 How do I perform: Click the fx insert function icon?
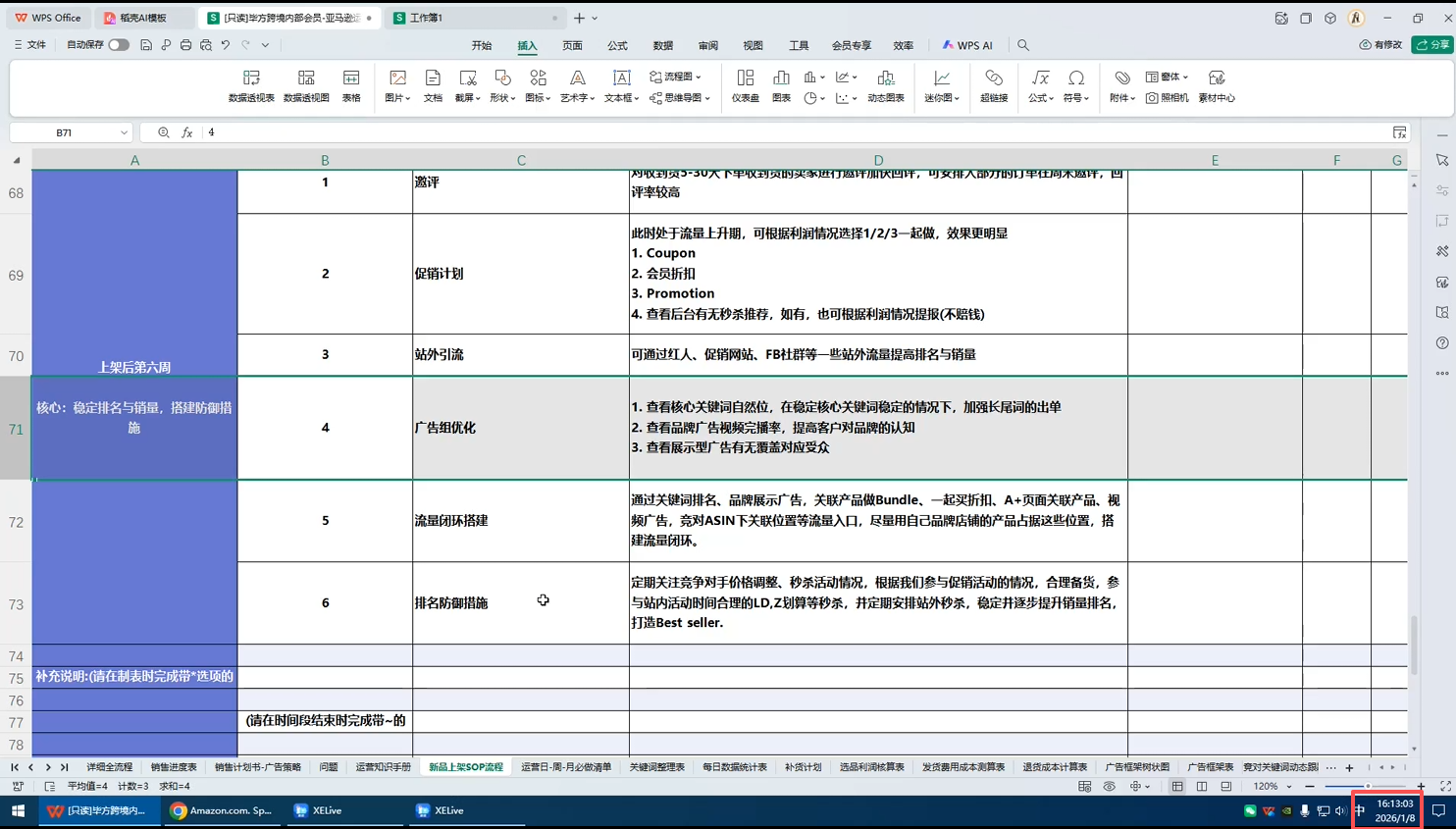coord(186,132)
